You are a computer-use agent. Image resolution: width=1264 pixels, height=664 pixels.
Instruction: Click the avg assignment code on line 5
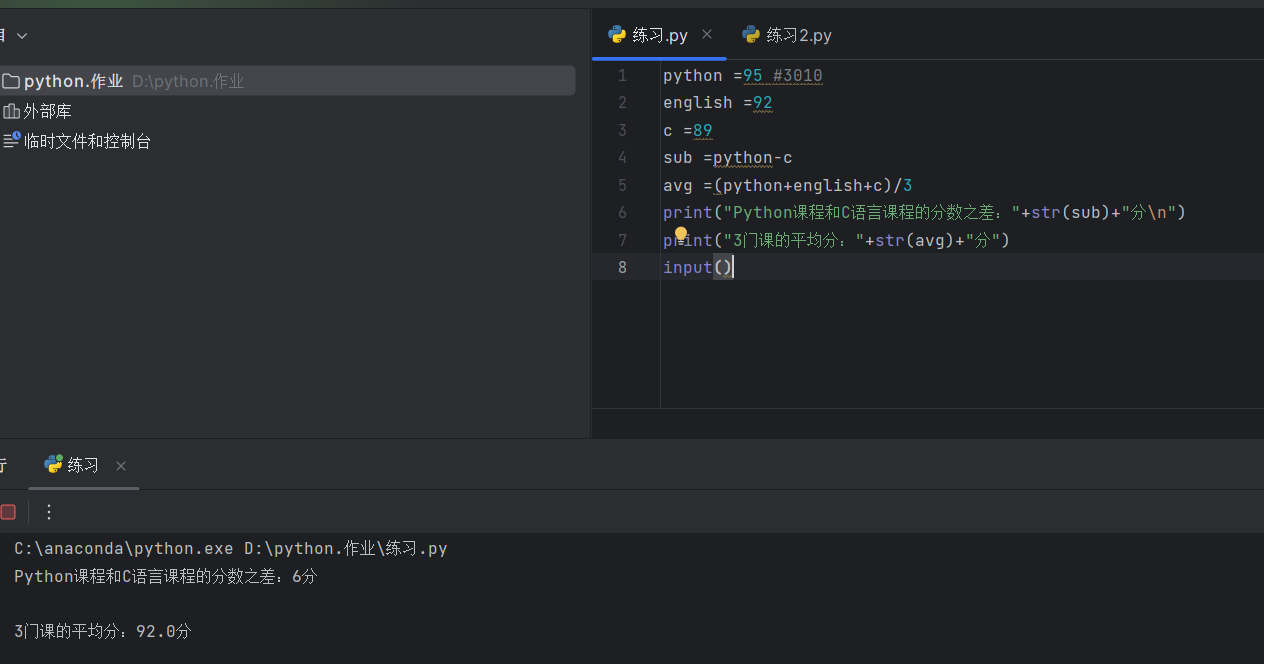click(x=787, y=185)
